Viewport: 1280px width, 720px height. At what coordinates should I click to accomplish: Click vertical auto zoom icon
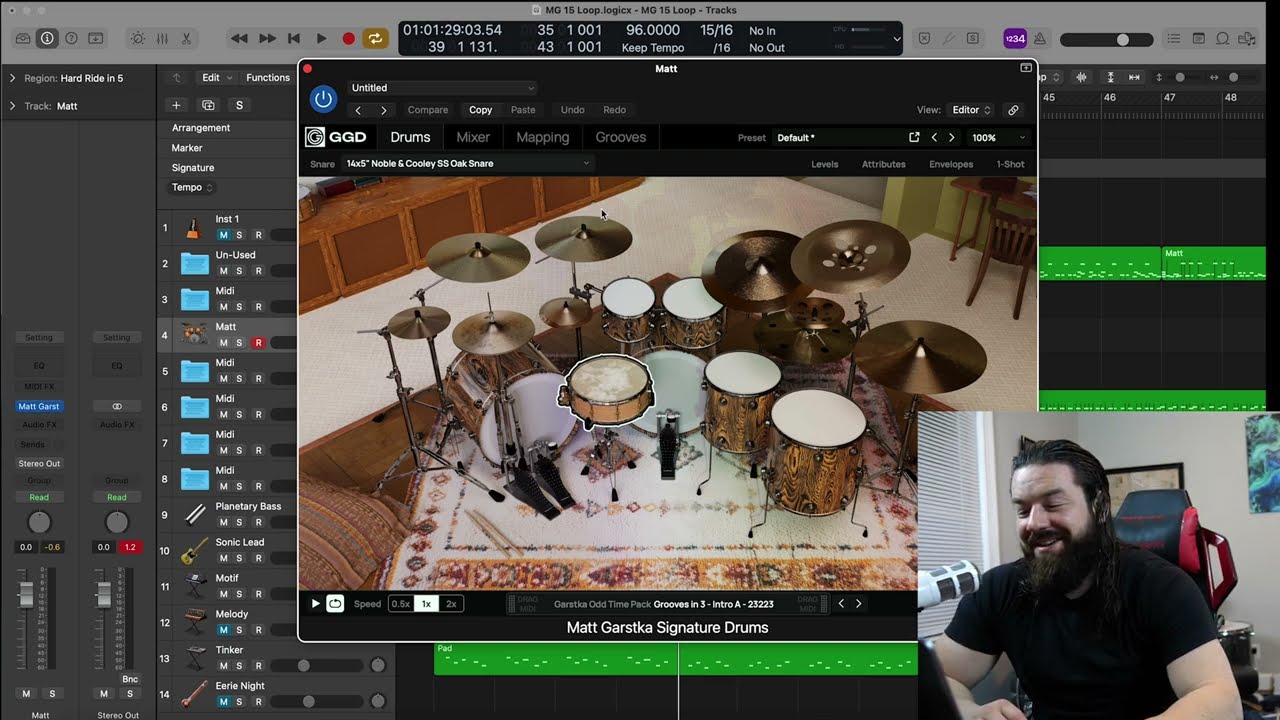click(1110, 77)
